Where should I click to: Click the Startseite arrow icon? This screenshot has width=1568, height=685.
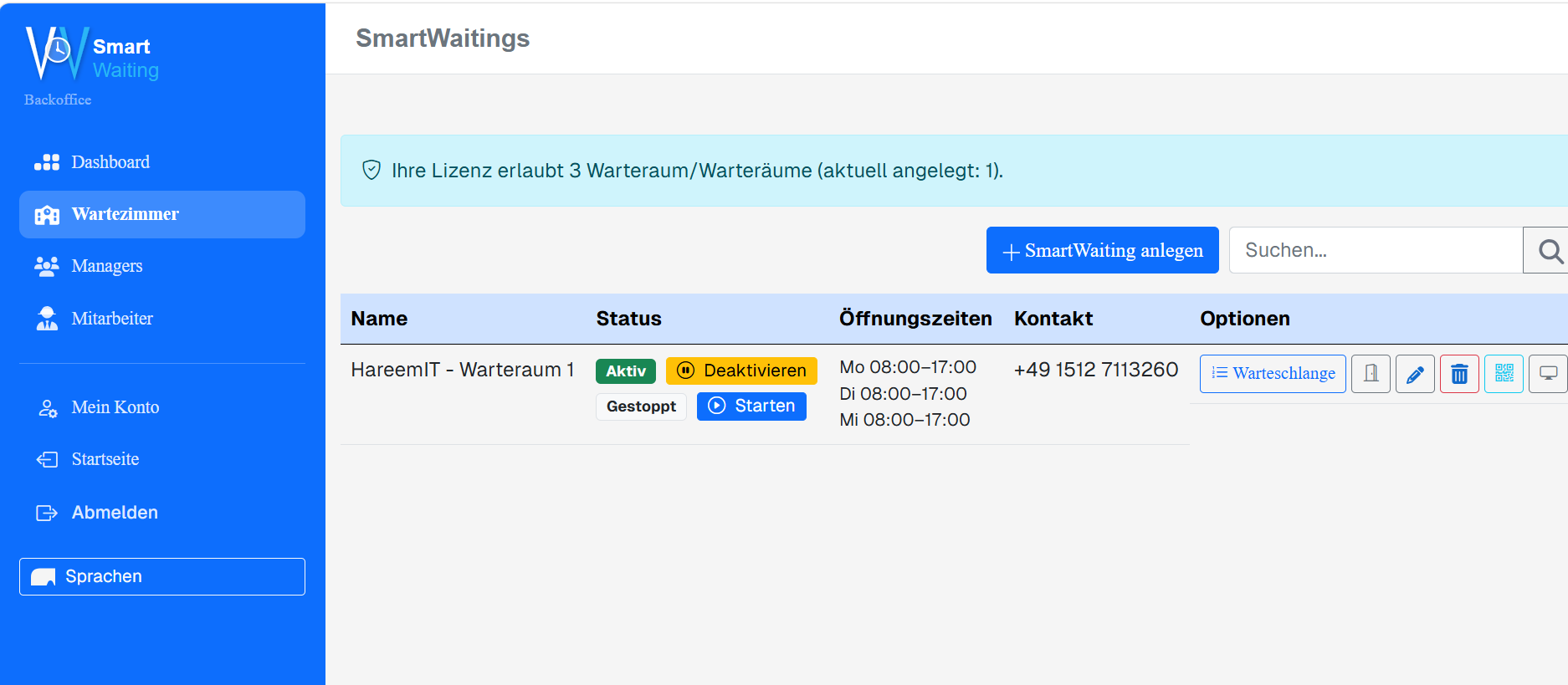[47, 459]
